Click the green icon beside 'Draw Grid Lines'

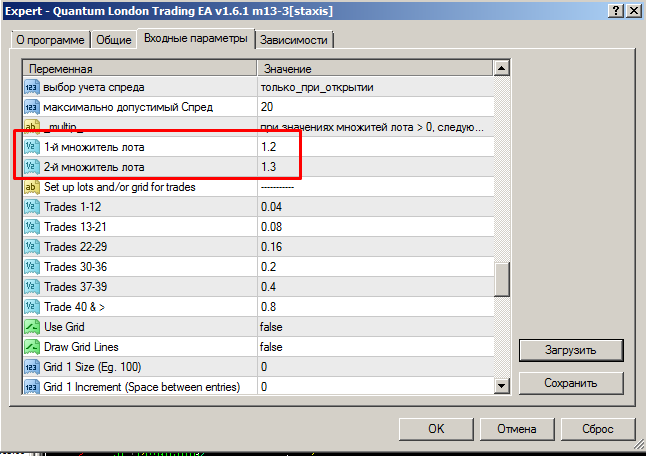[x=32, y=347]
